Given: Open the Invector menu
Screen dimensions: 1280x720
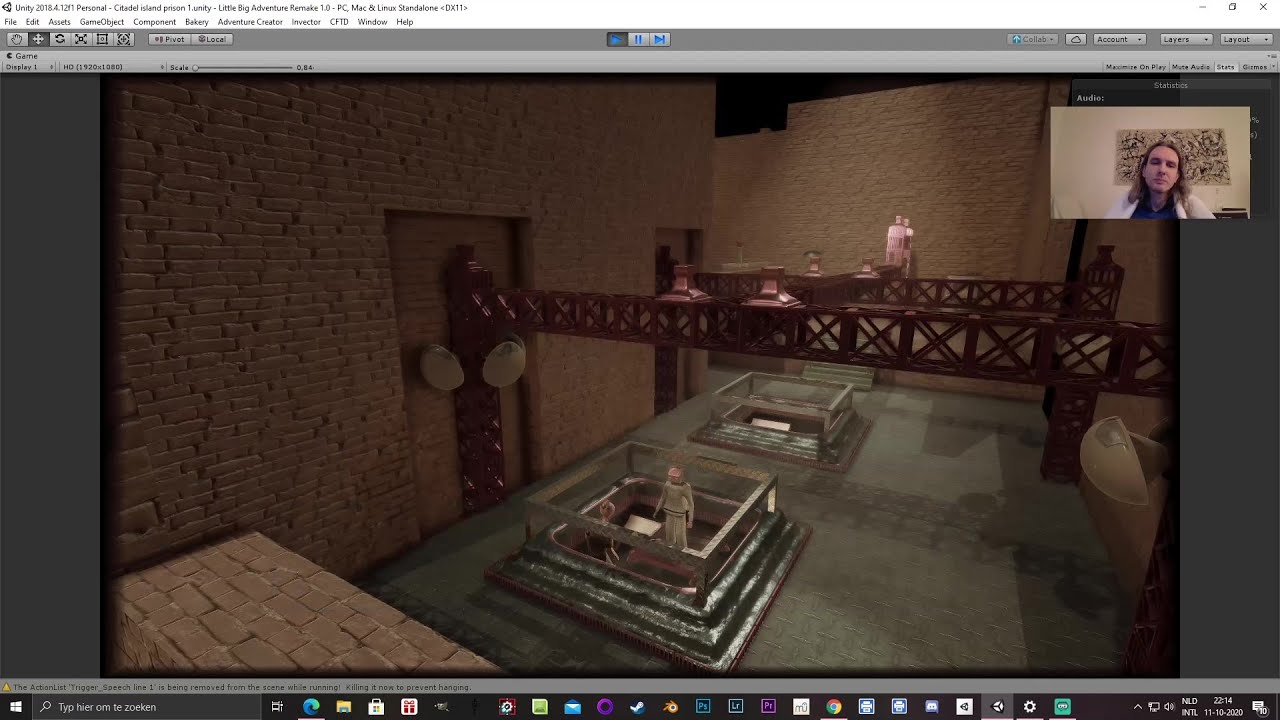Looking at the screenshot, I should (306, 22).
